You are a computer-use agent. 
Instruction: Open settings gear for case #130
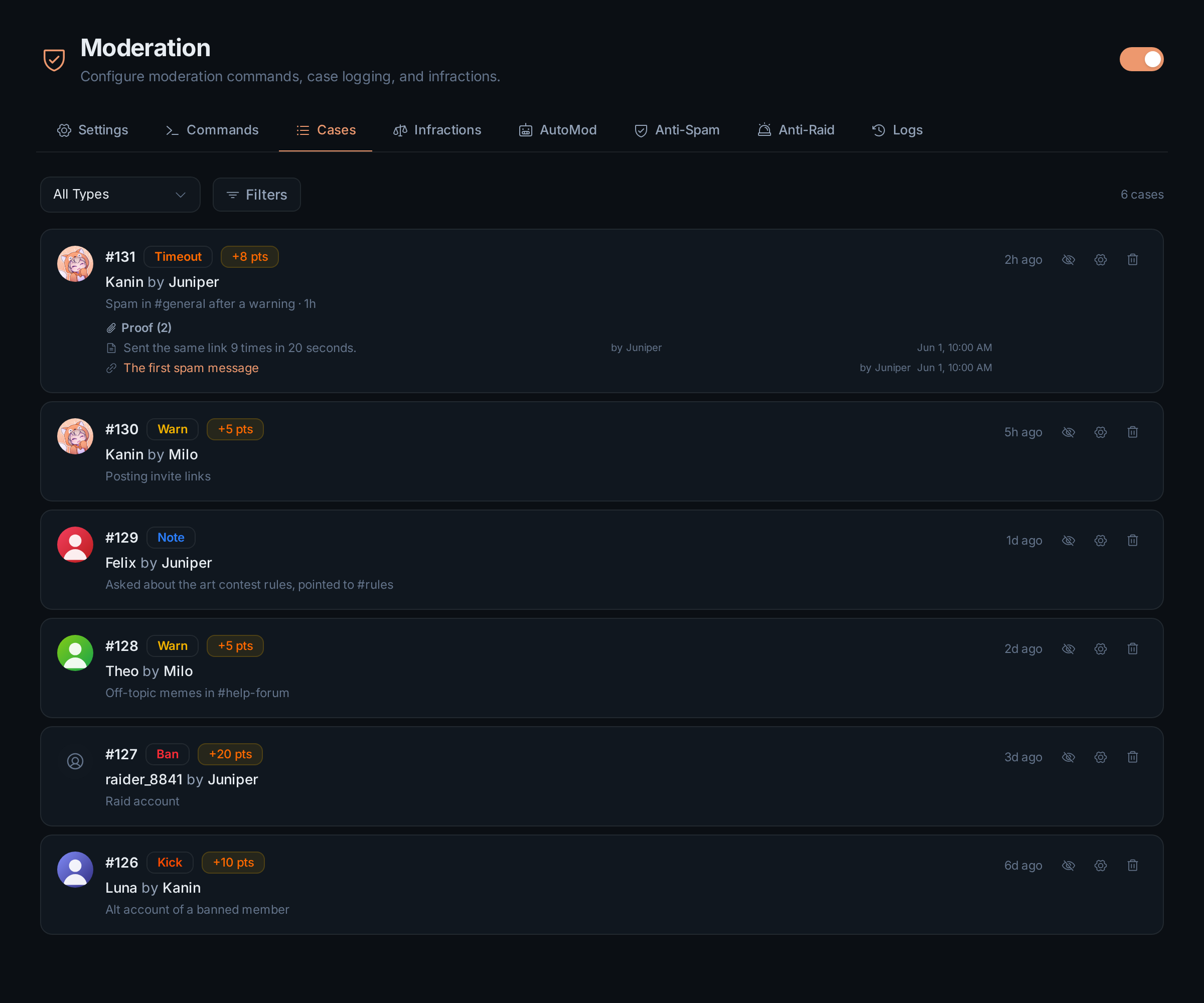point(1100,432)
